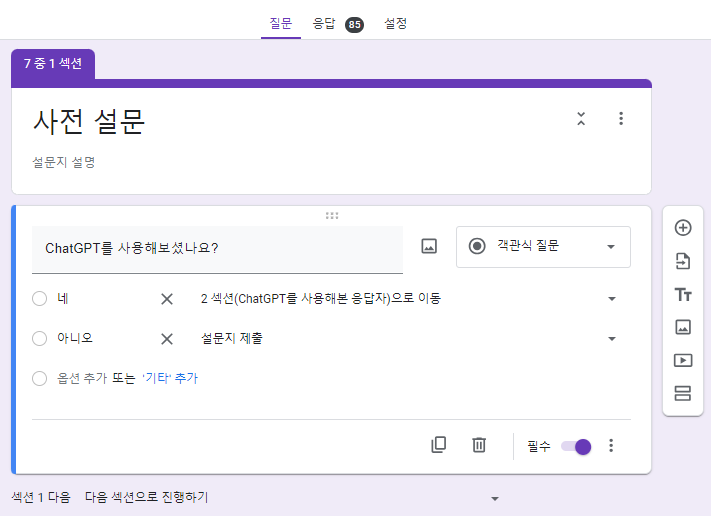Click the 설문지 설명 description field
Viewport: 711px width, 516px height.
click(x=63, y=162)
